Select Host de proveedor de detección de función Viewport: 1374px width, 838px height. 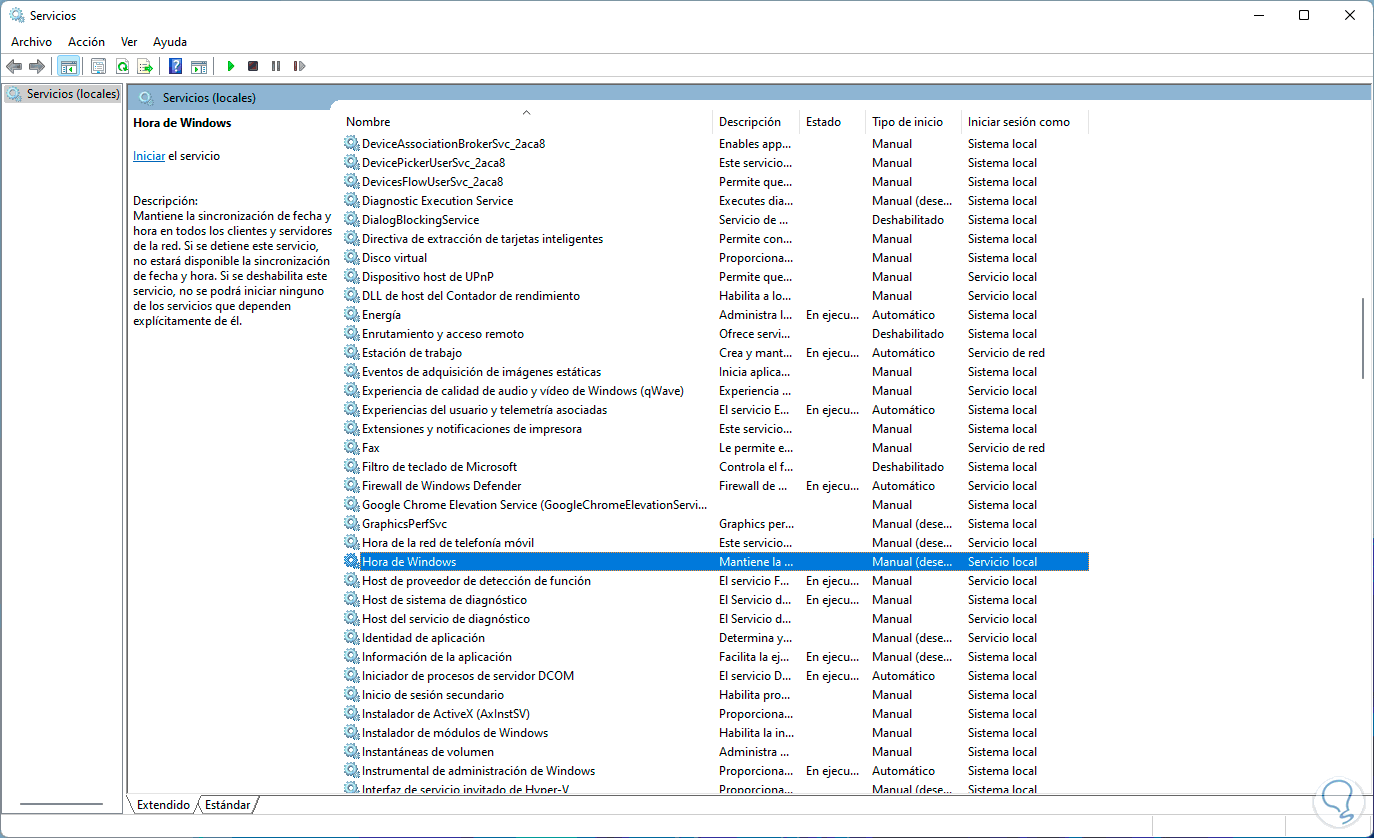tap(715, 581)
